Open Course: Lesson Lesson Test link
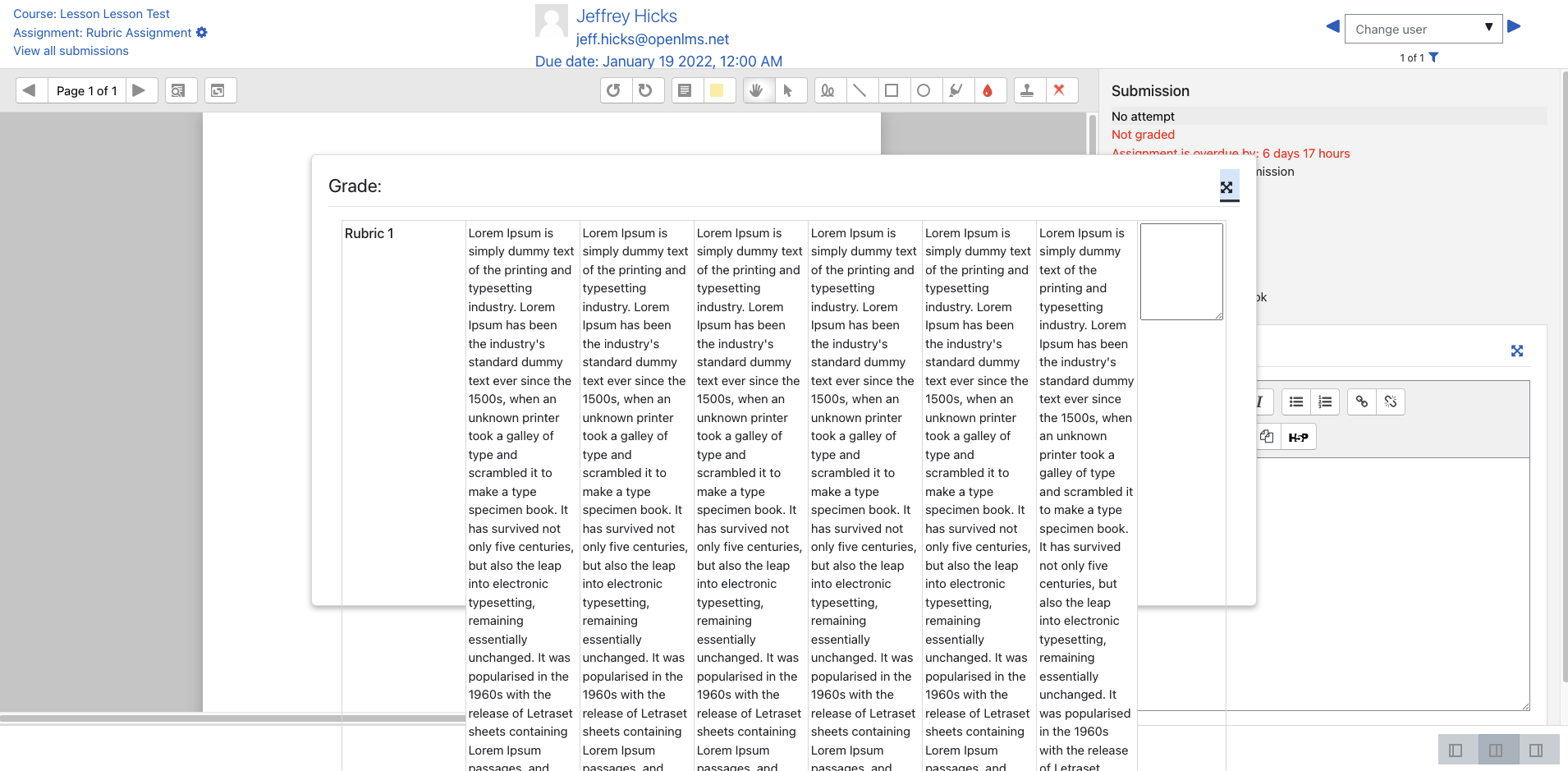Viewport: 1568px width, 771px height. [91, 14]
